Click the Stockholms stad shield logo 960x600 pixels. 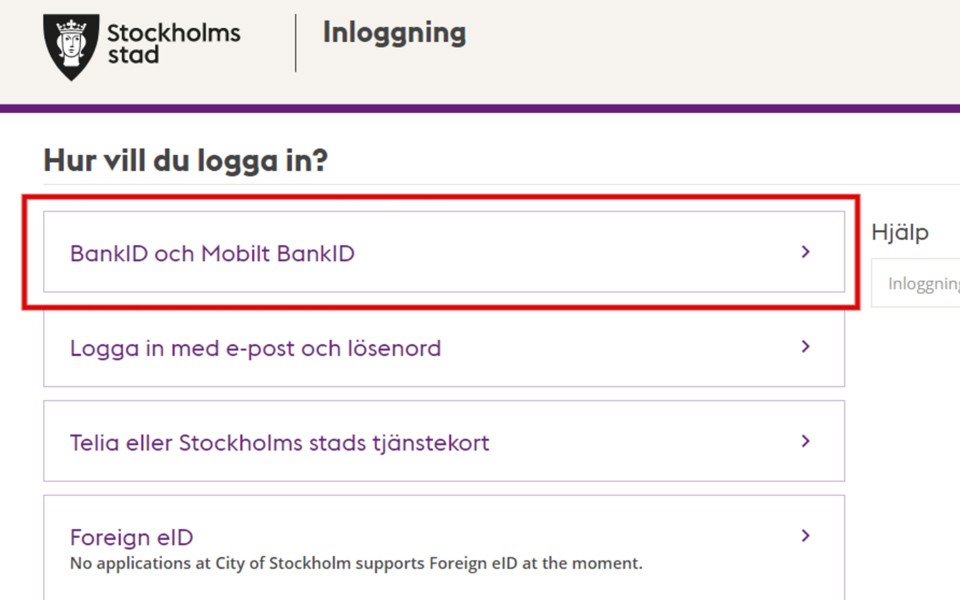[71, 46]
